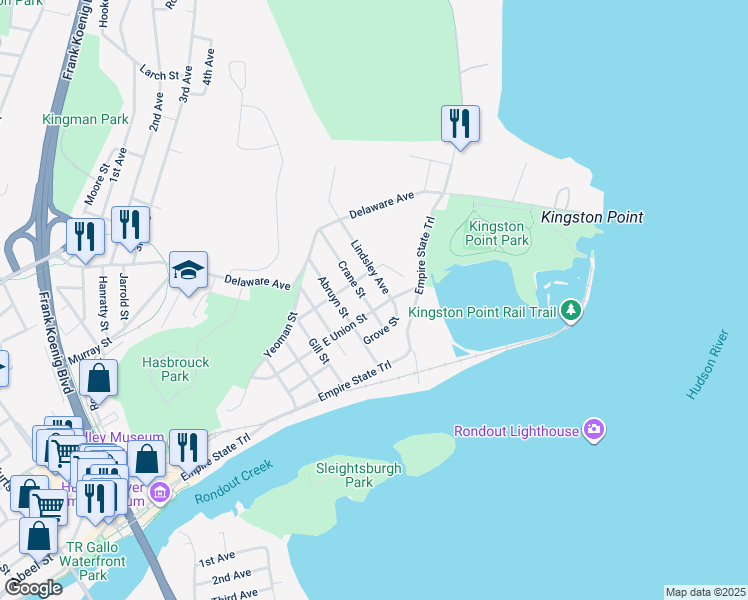Select the TR Gallo Waterfront Park label
Viewport: 748px width, 600px height.
pyautogui.click(x=93, y=561)
